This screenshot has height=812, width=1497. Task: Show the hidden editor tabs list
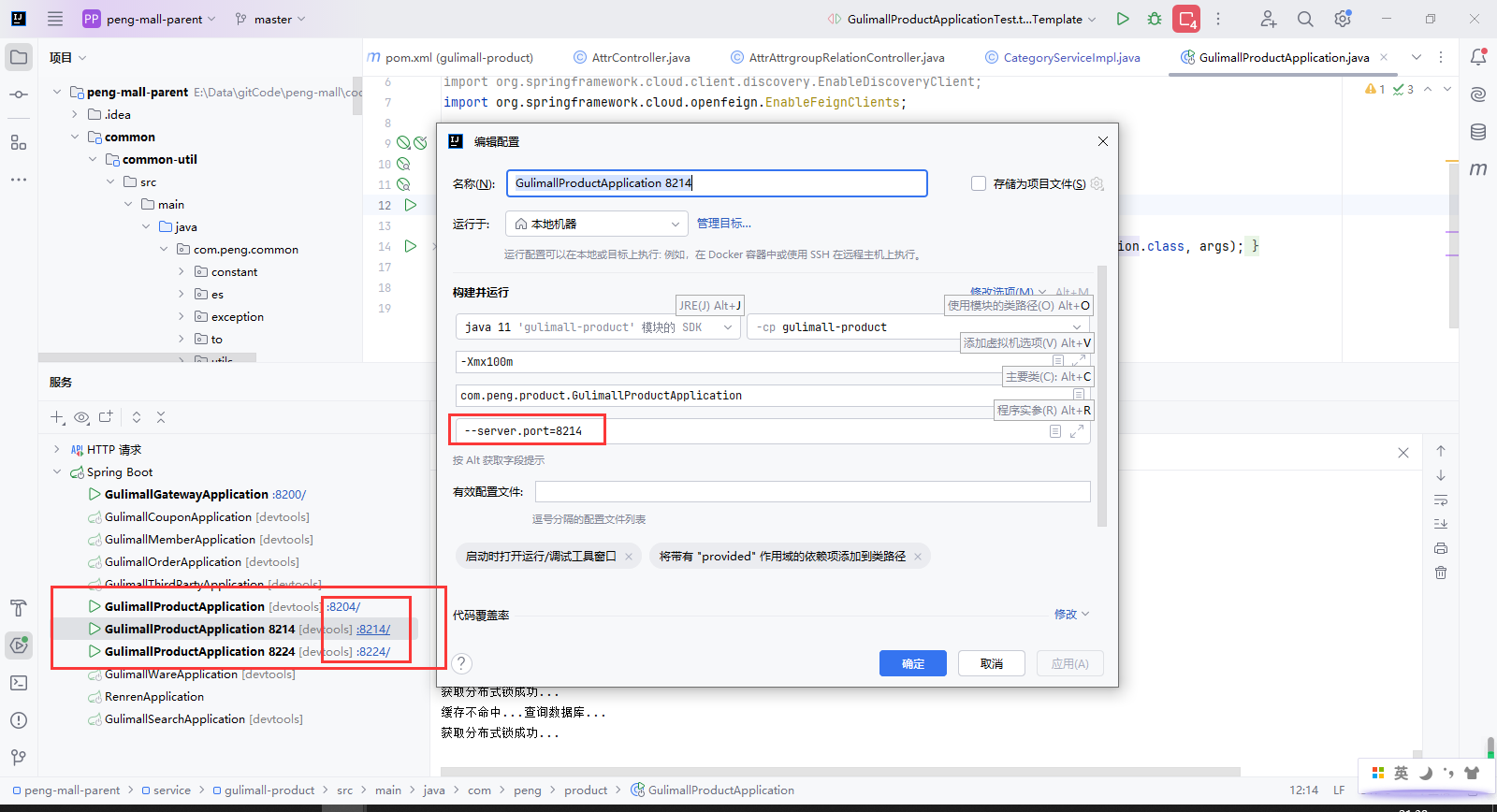[x=1417, y=57]
